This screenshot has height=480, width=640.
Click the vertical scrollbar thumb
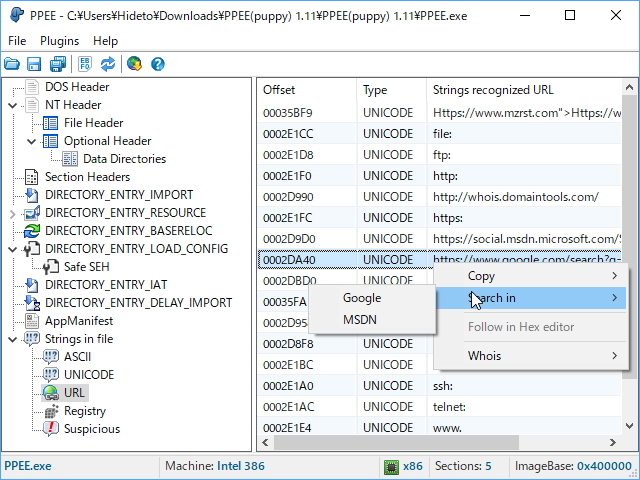629,237
